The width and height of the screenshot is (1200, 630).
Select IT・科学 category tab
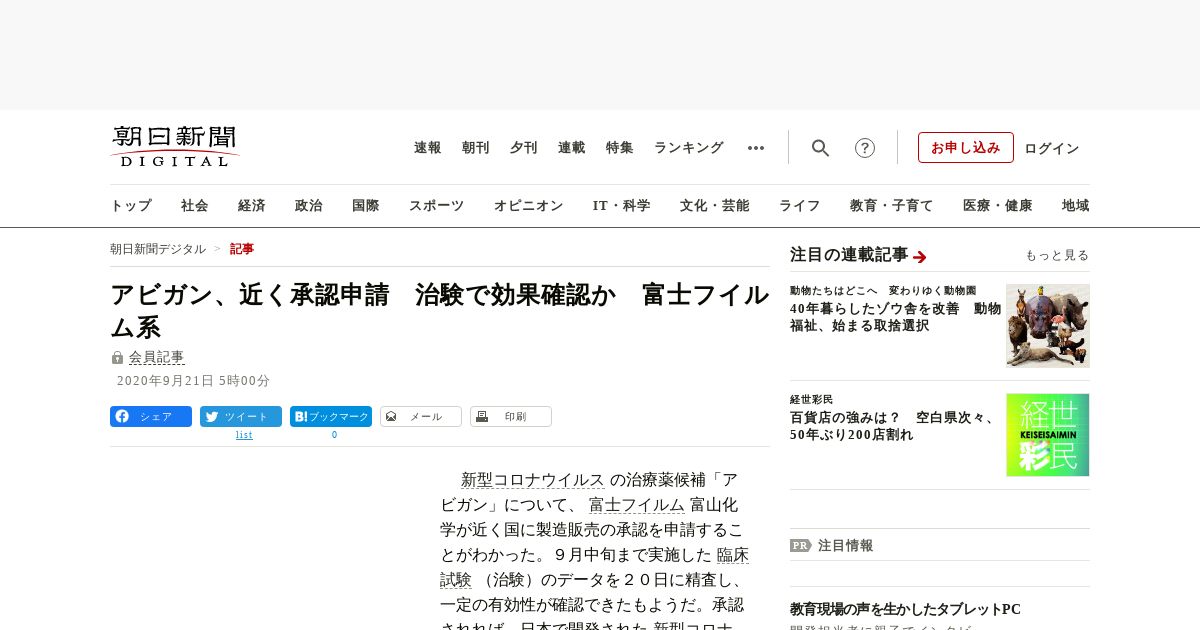622,206
